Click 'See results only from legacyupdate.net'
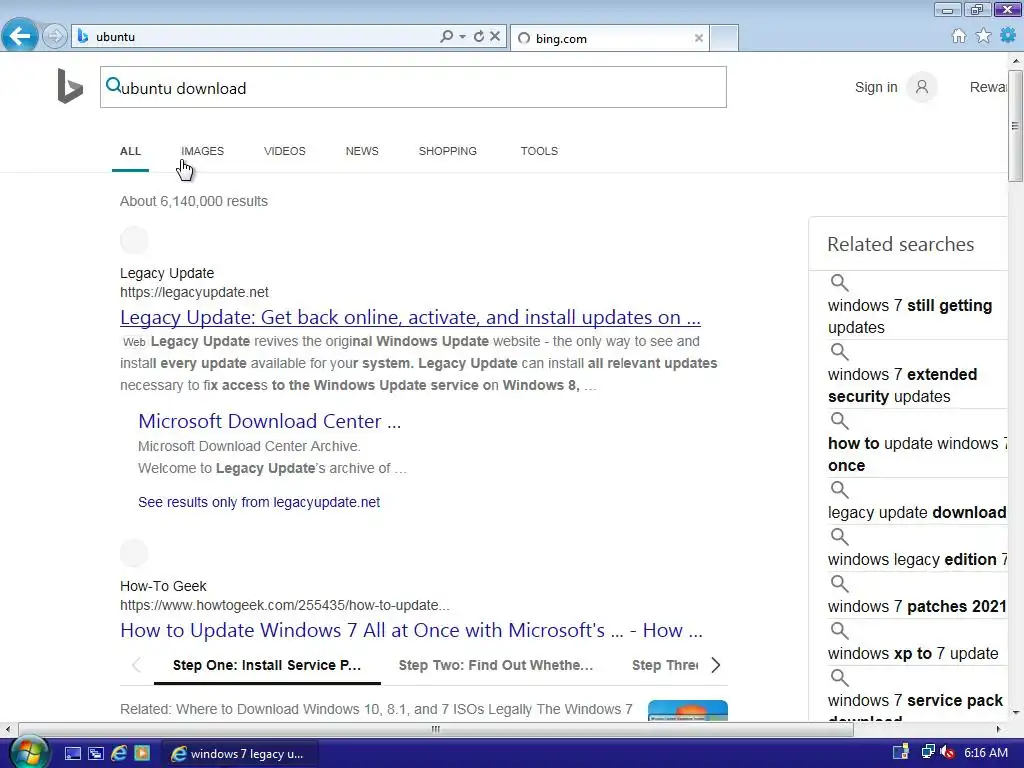The image size is (1024, 768). pos(259,502)
